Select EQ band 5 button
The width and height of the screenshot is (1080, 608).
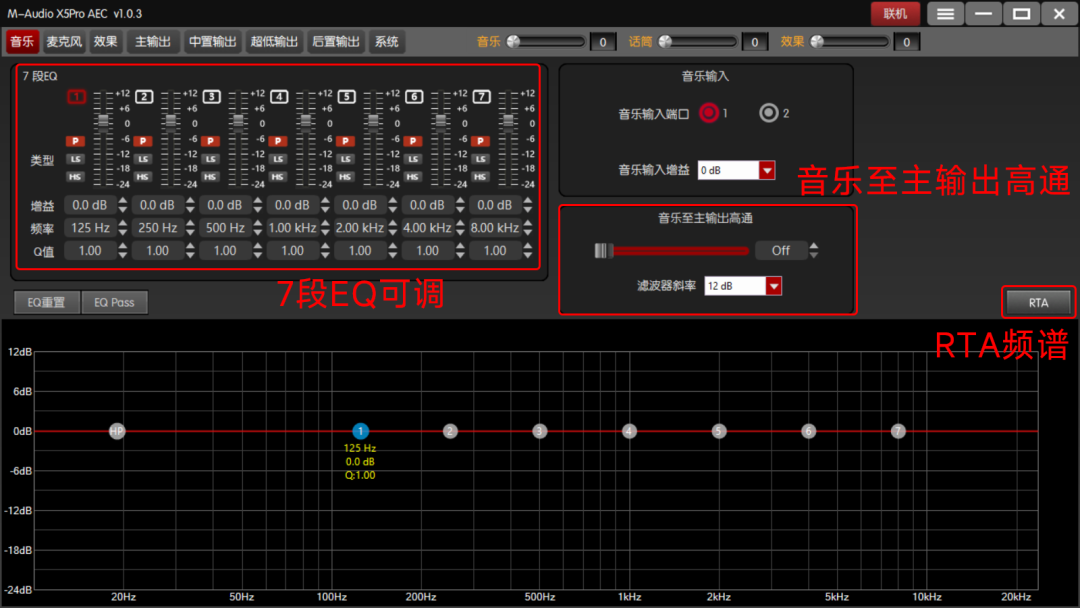tap(346, 96)
